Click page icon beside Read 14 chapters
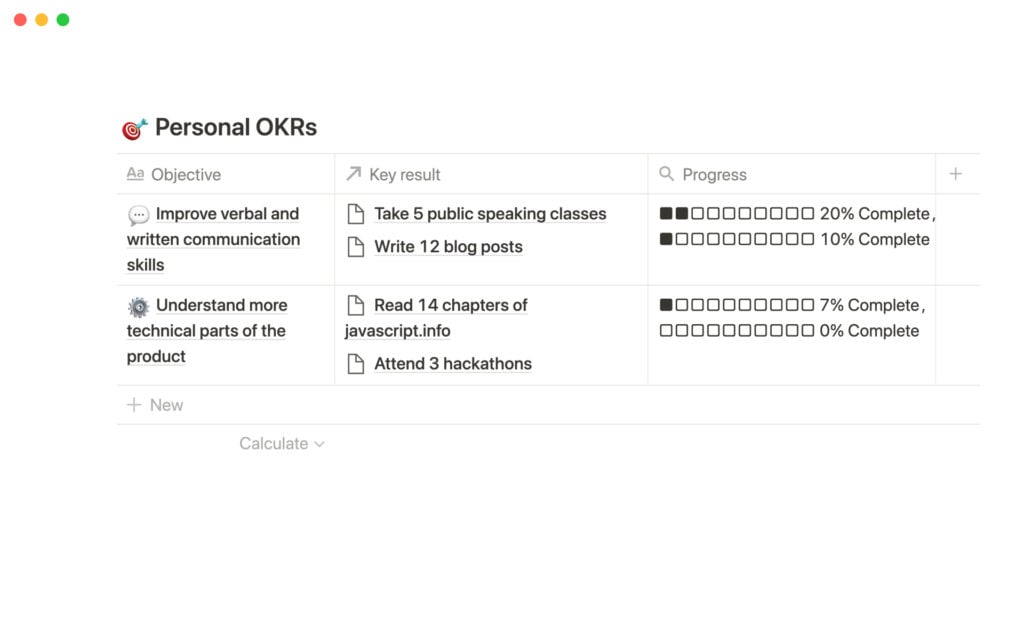 pos(356,304)
